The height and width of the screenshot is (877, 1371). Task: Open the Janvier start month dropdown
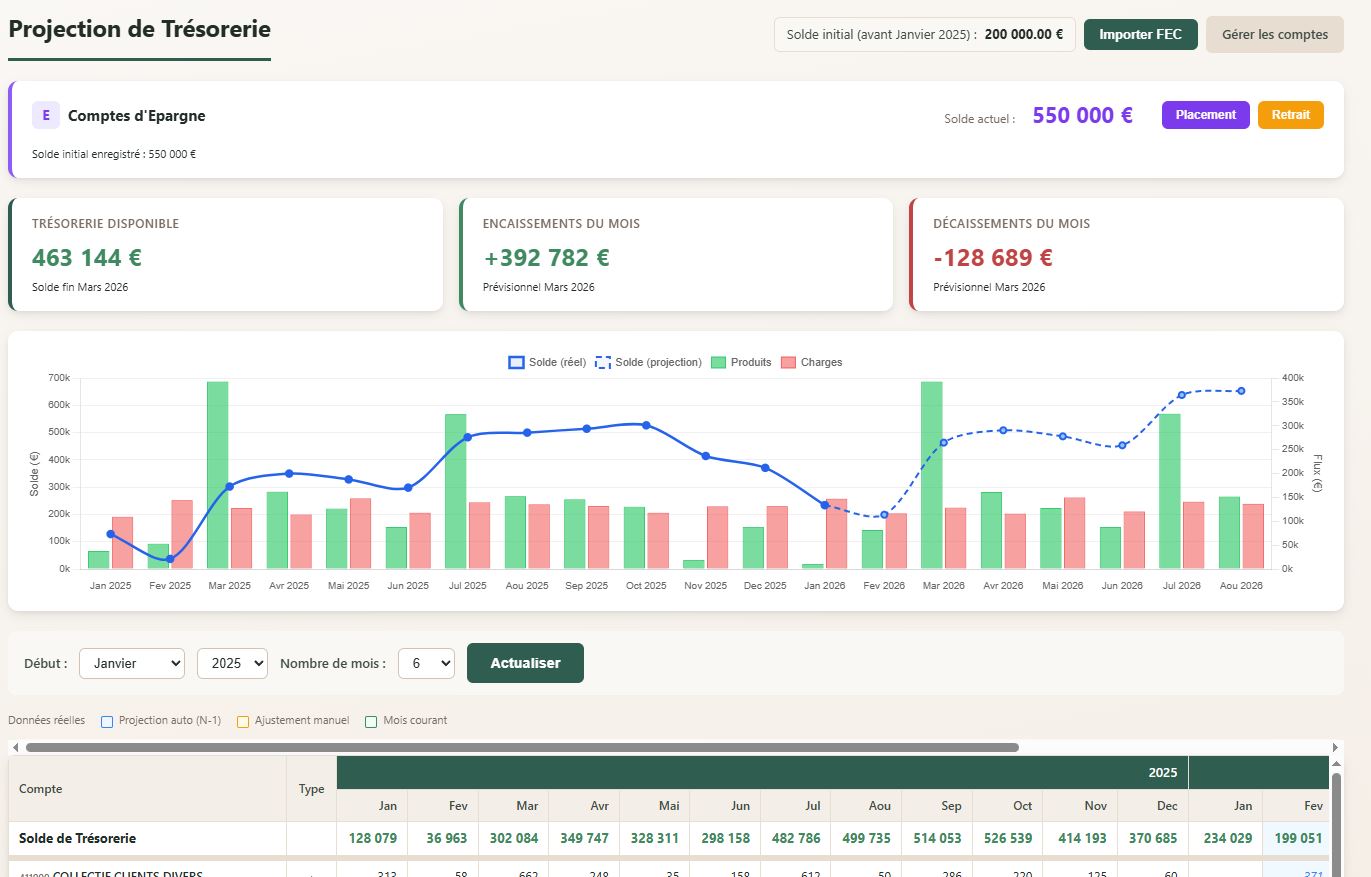132,663
